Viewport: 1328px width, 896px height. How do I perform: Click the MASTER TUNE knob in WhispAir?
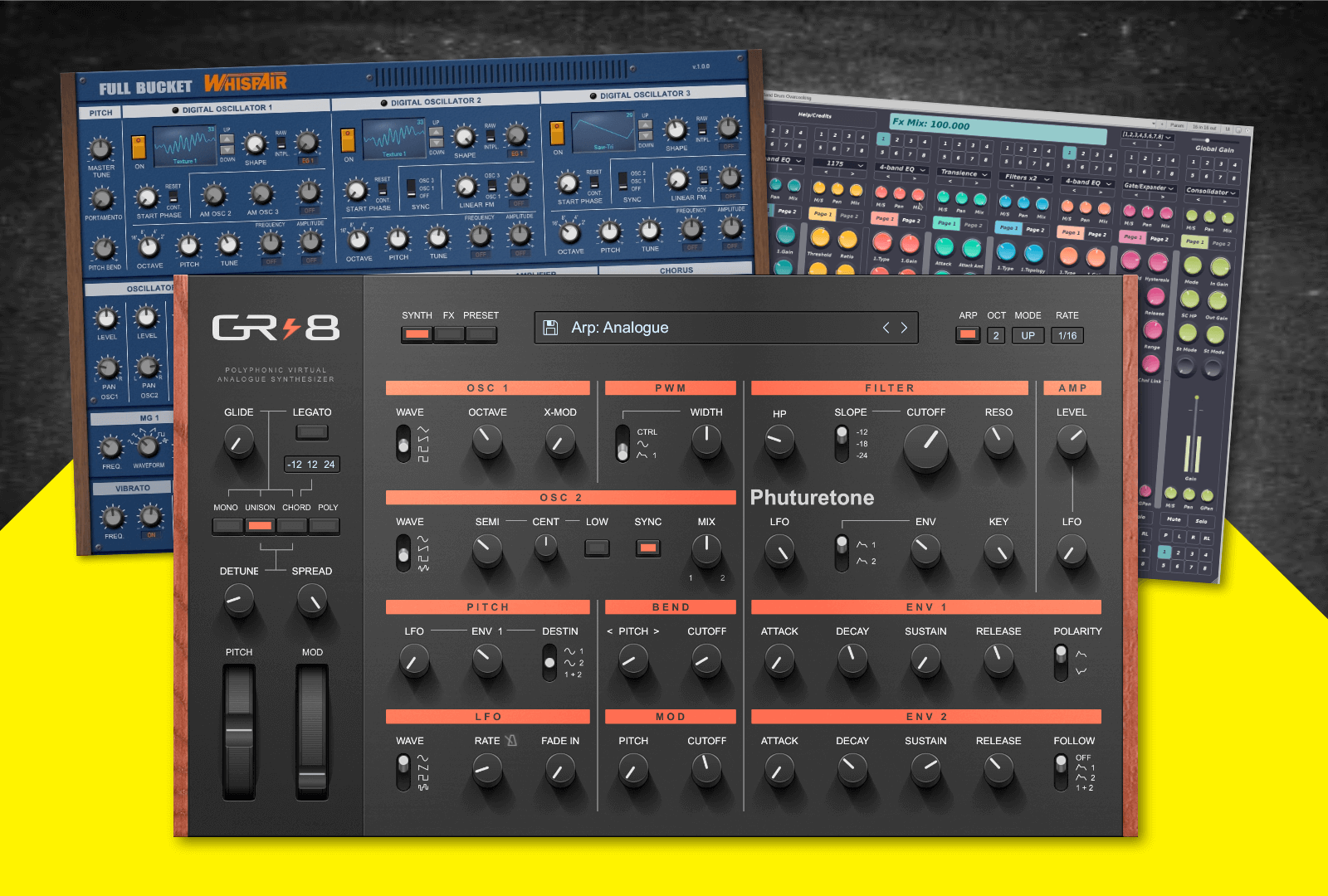coord(100,149)
